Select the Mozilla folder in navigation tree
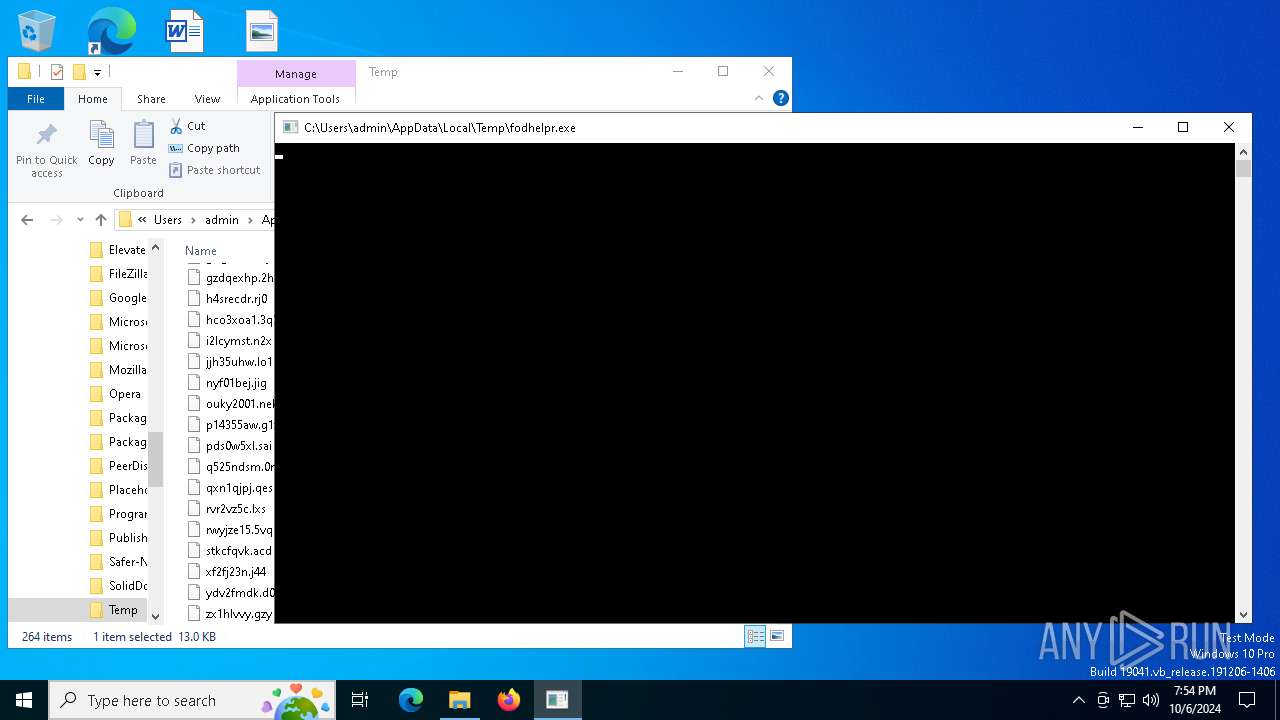This screenshot has width=1280, height=720. coord(127,370)
